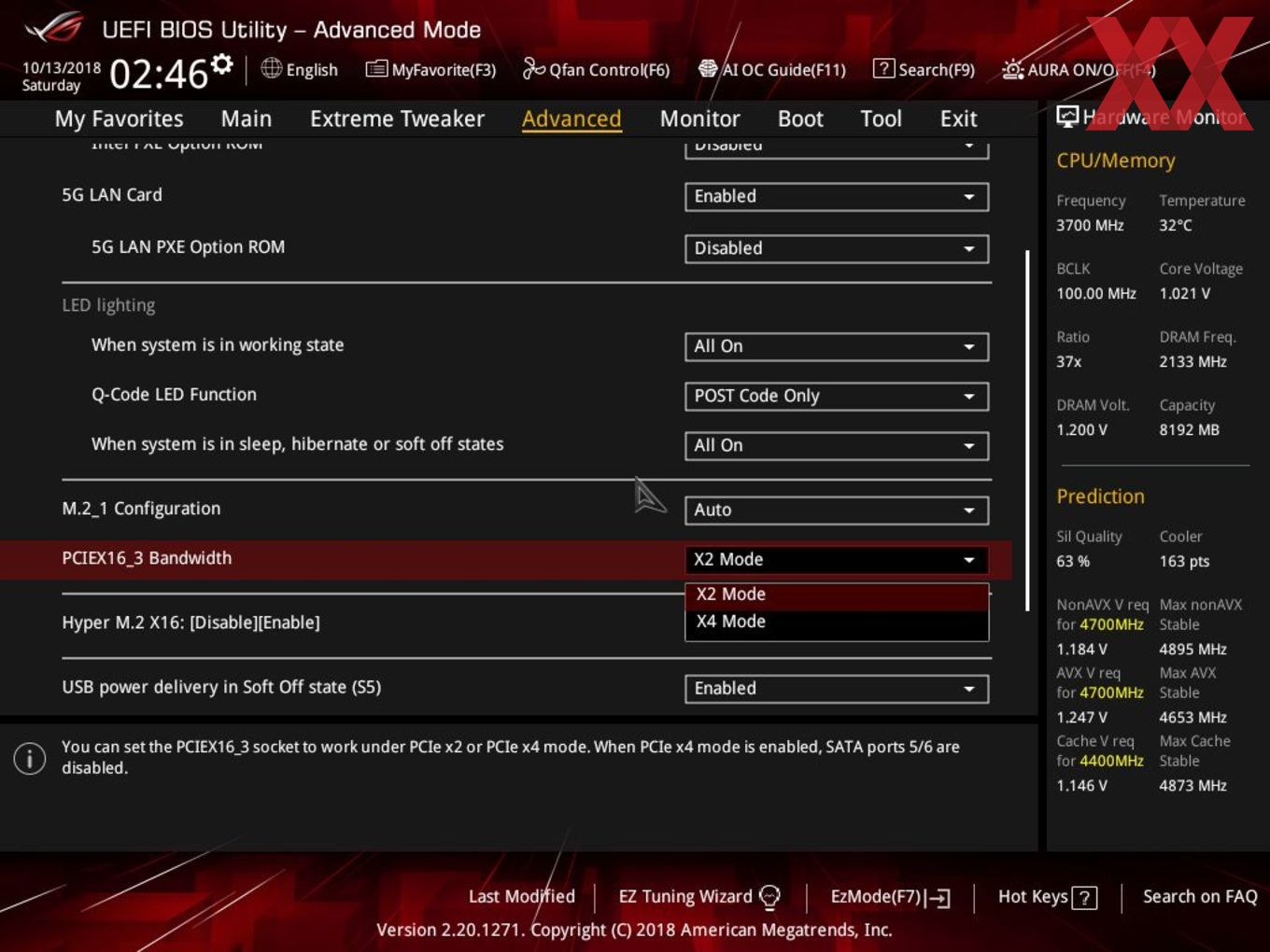Click the CPU/Memory section heading
Screen dimensions: 1270x952
[1115, 161]
